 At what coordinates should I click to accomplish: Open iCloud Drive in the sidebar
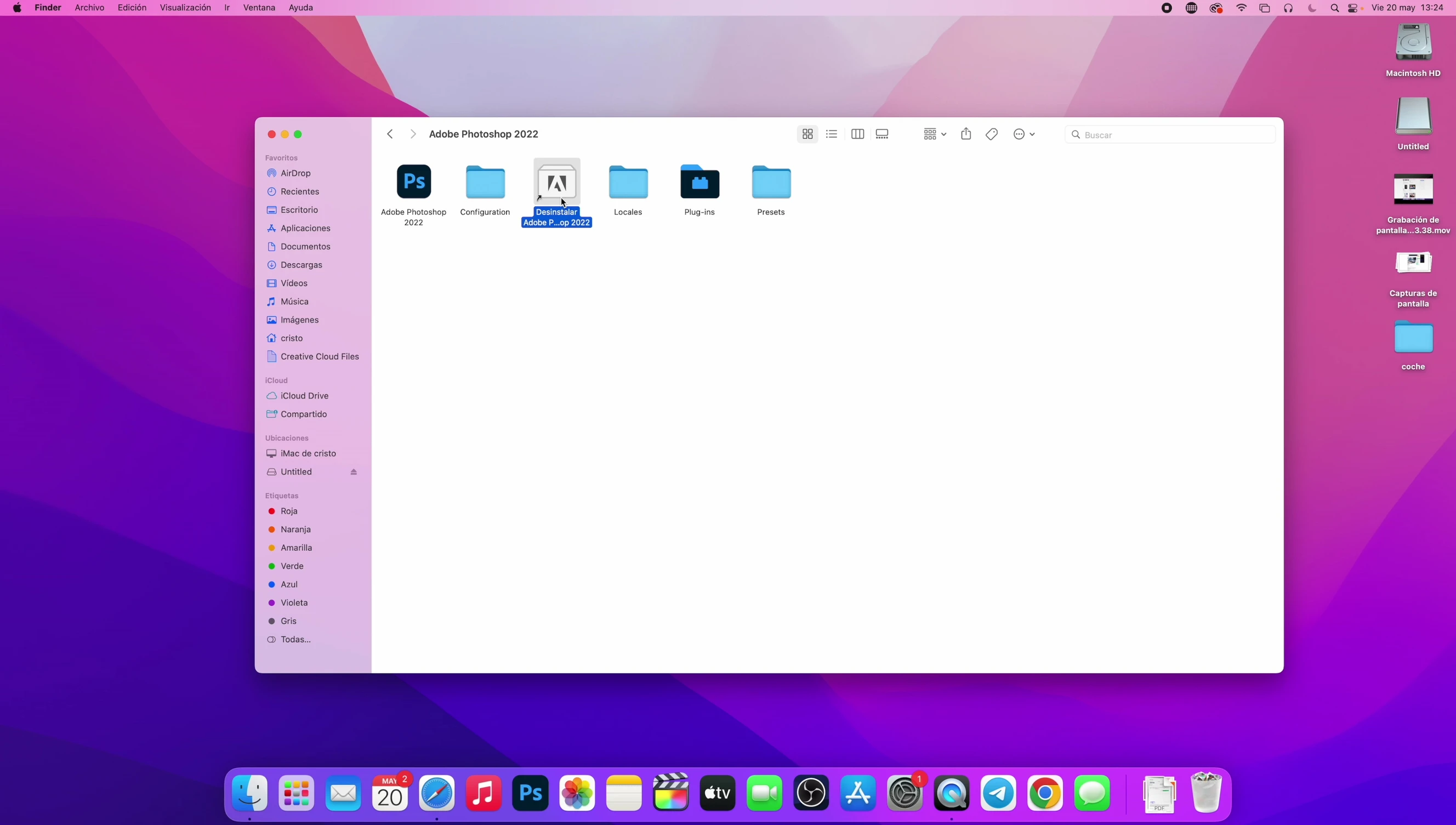coord(312,395)
